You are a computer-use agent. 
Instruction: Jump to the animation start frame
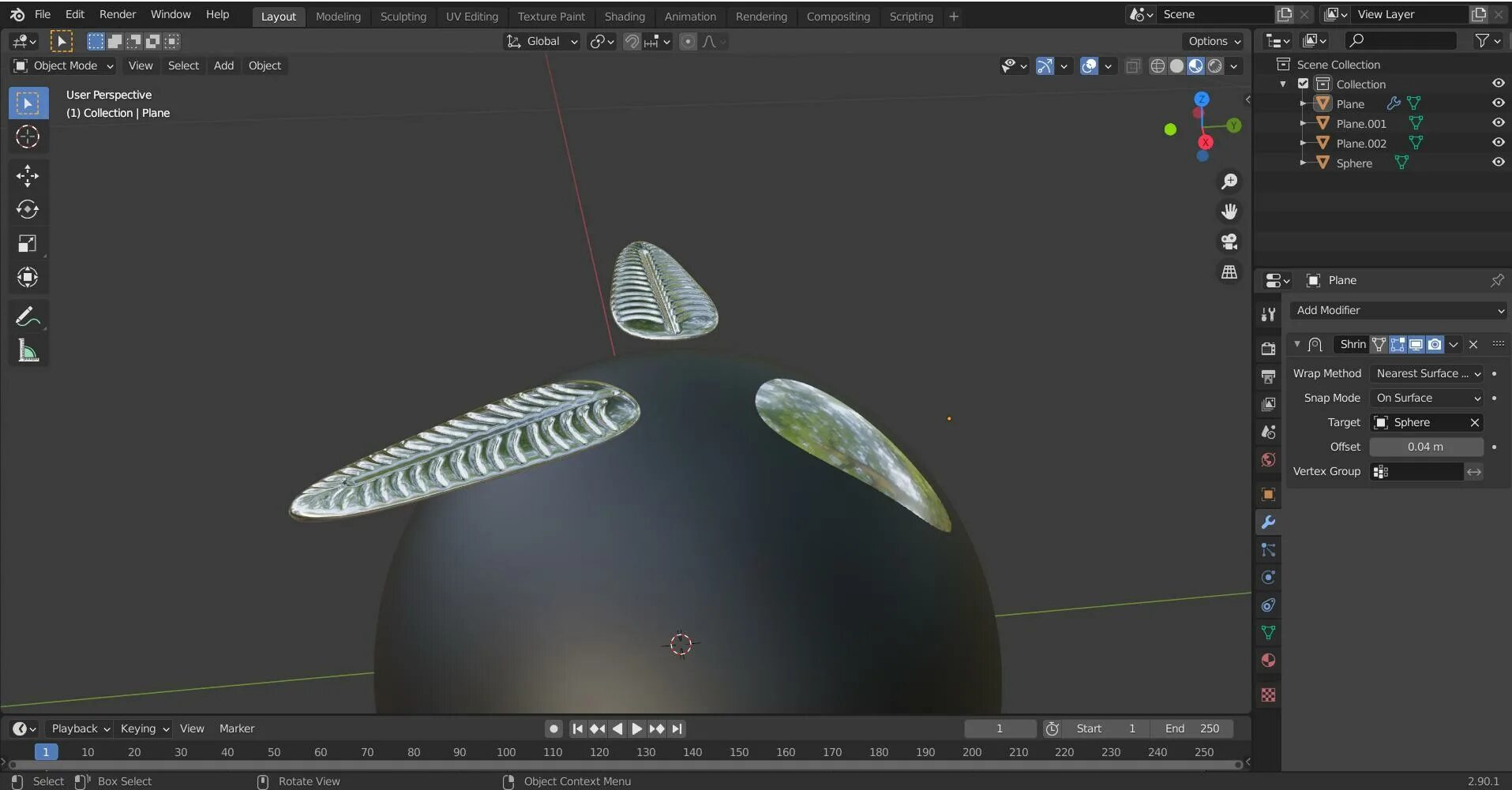click(x=577, y=728)
